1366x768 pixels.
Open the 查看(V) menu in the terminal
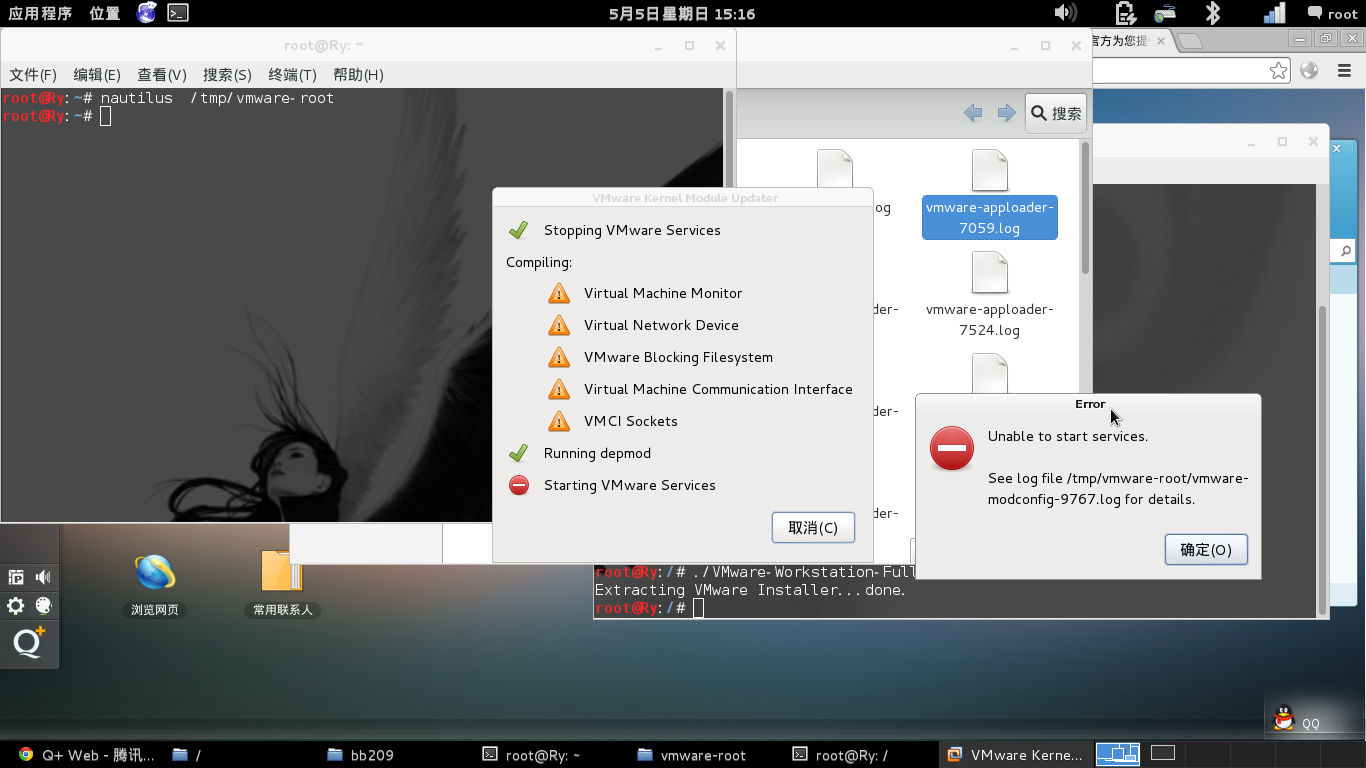coord(162,75)
